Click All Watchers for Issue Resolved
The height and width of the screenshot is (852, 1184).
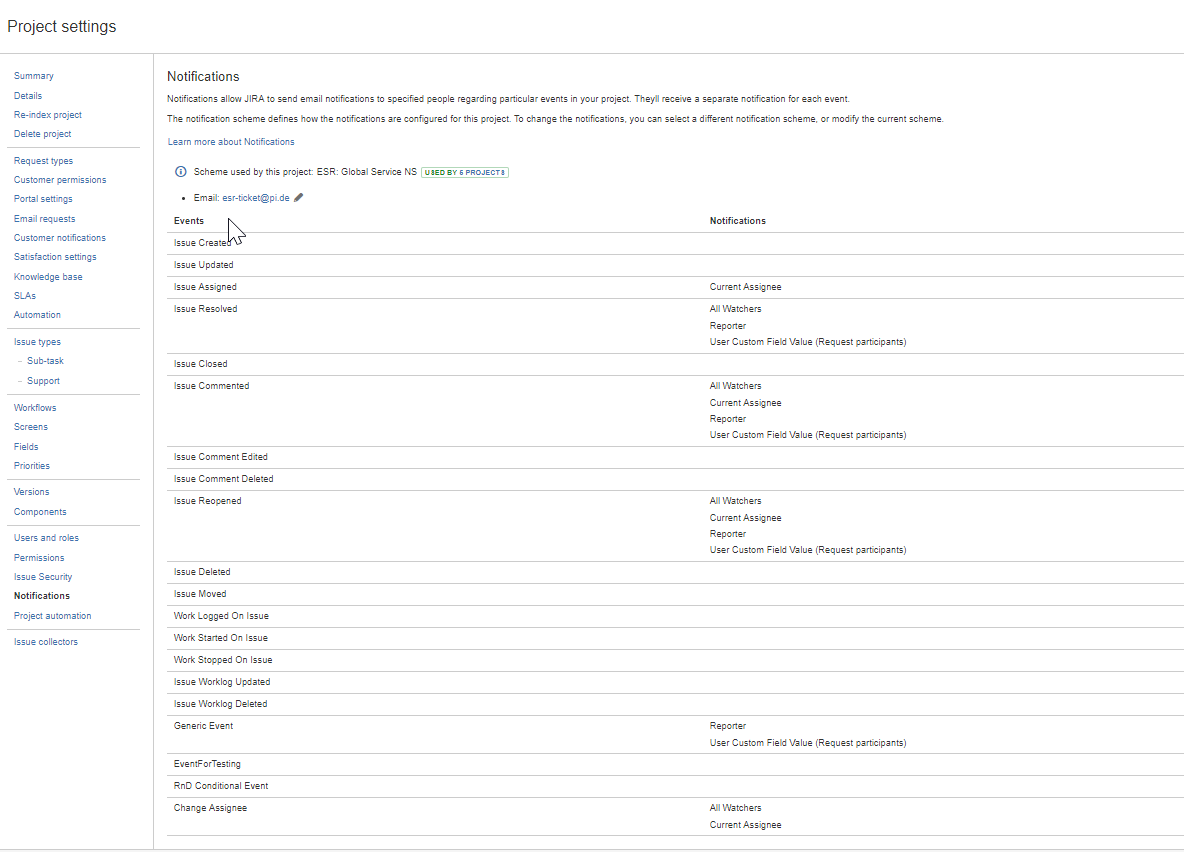(735, 309)
